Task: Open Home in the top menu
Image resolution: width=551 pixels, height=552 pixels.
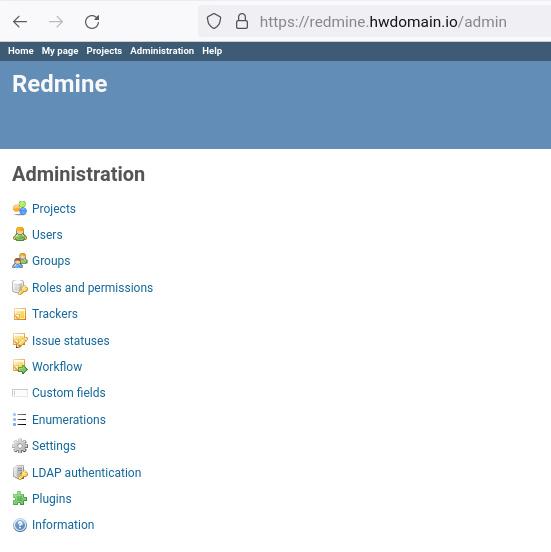Action: click(21, 51)
